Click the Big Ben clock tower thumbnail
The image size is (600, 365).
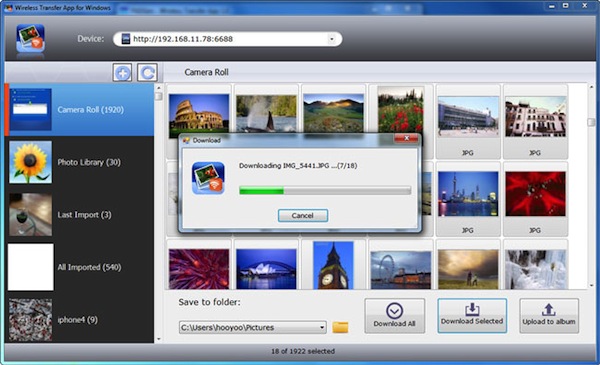[333, 265]
